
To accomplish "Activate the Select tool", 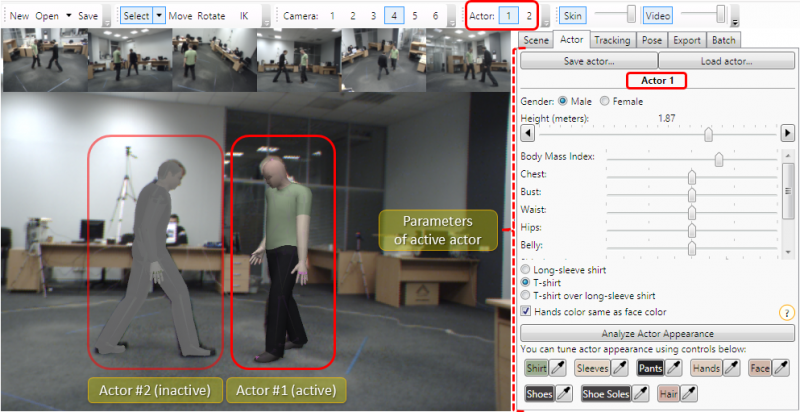I will 136,15.
